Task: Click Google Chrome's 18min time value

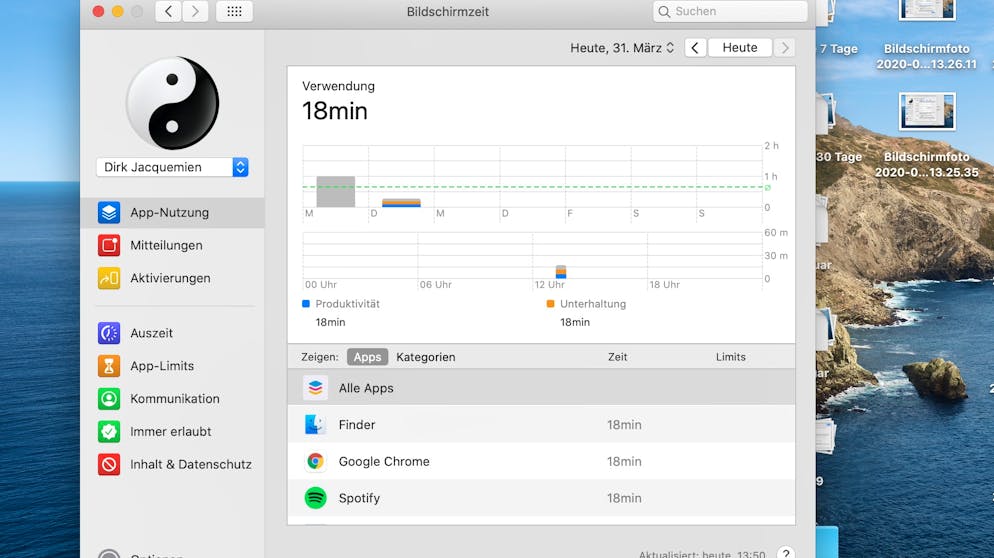Action: point(624,462)
